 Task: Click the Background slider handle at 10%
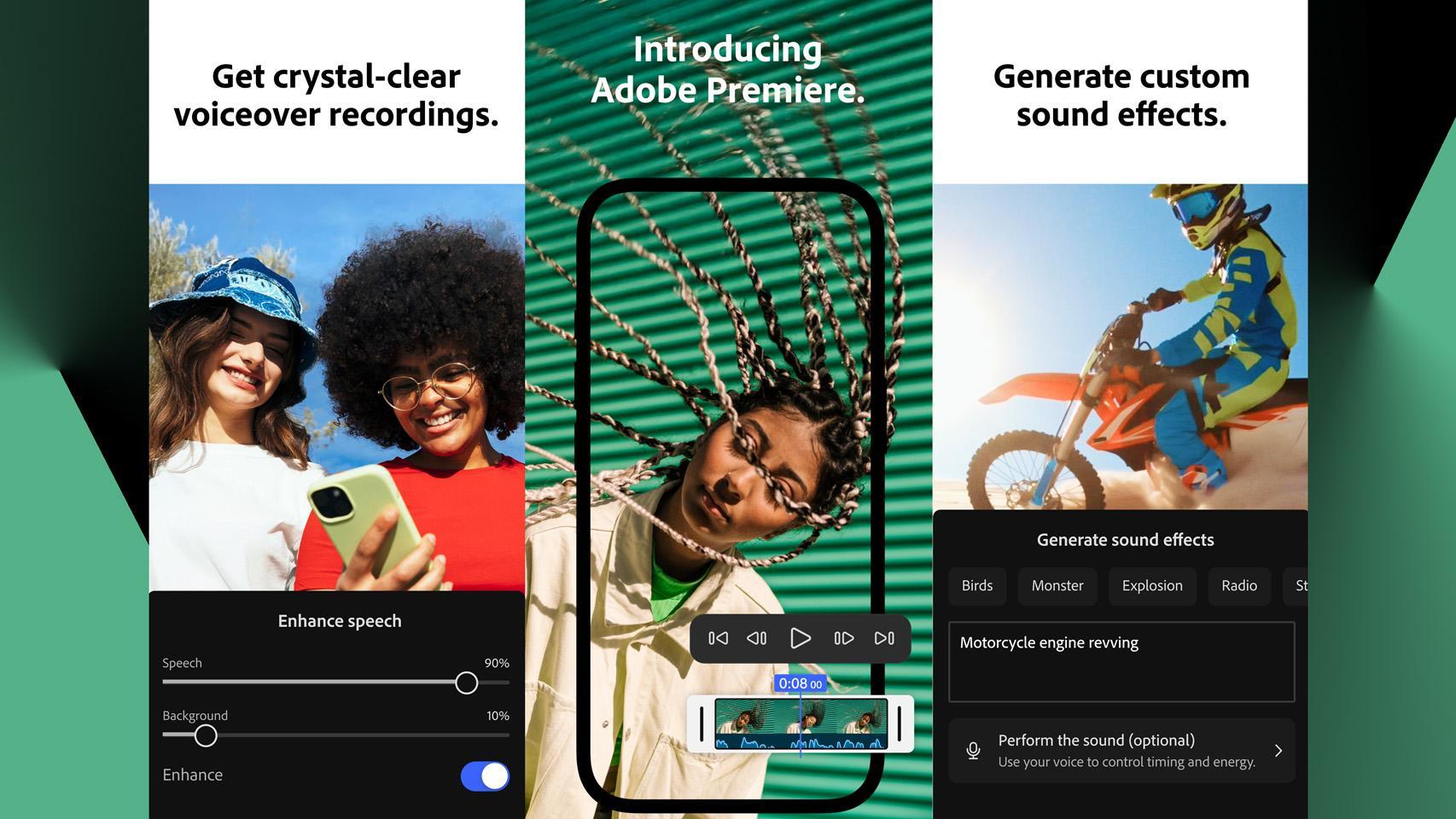pyautogui.click(x=206, y=735)
